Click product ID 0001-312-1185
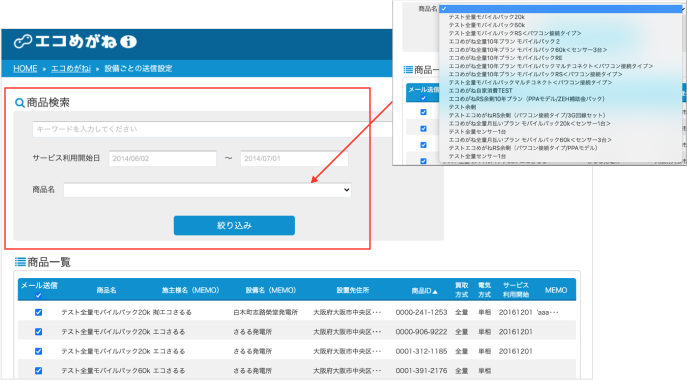687x380 pixels. click(421, 351)
